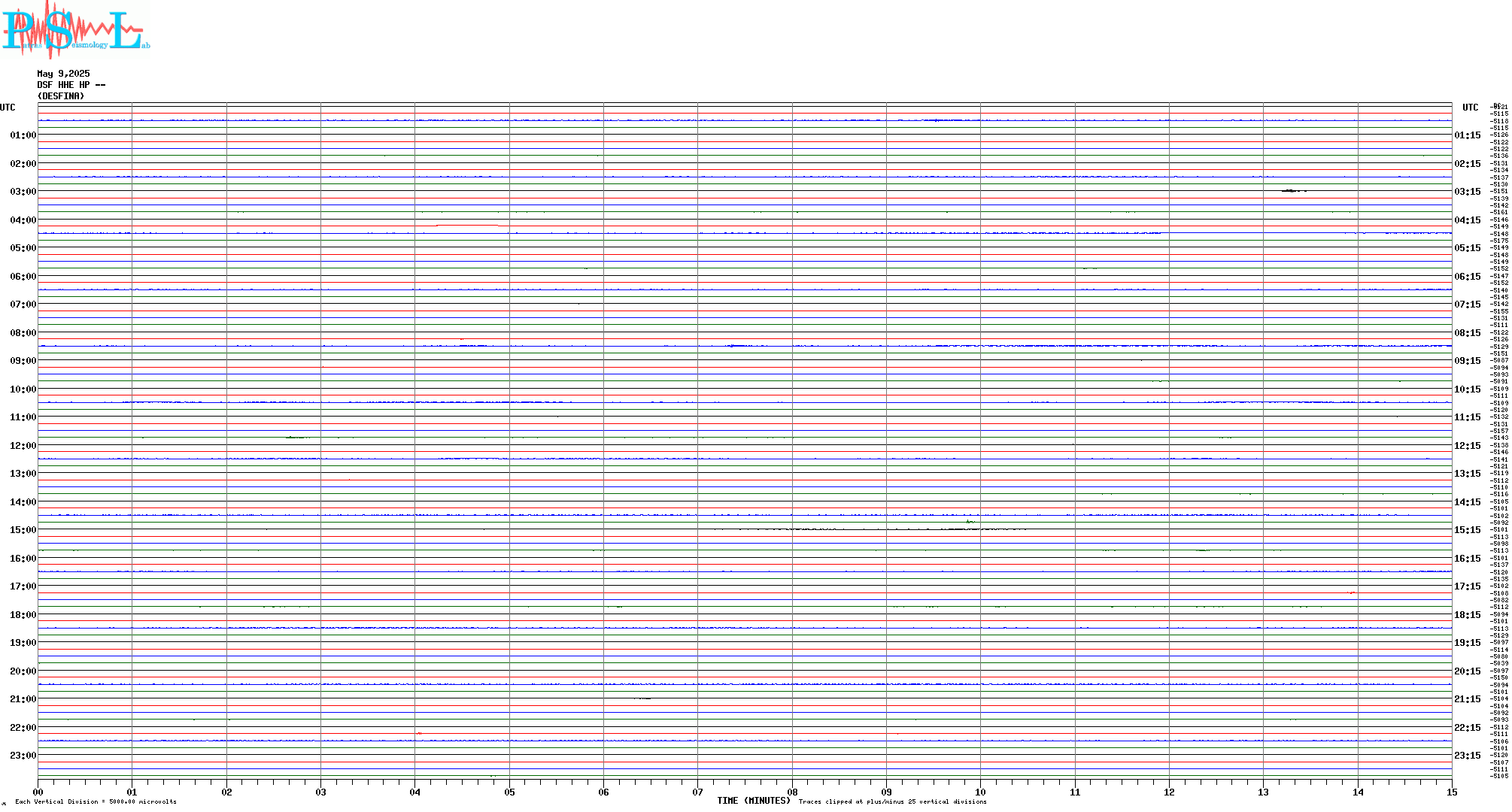Click the TIME (MINUTES) axis title

(753, 801)
